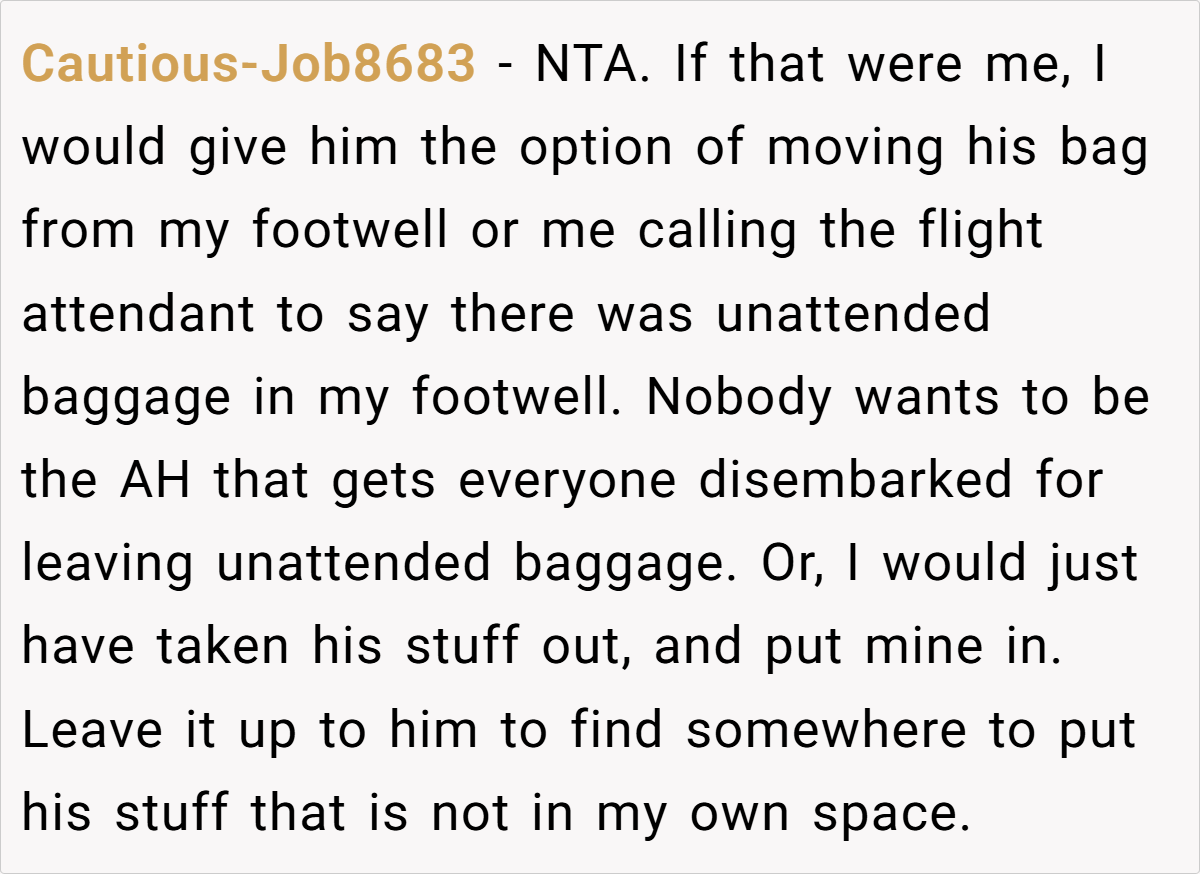Image resolution: width=1200 pixels, height=874 pixels.
Task: Click the word 'Nobody' in the comment
Action: (x=739, y=398)
